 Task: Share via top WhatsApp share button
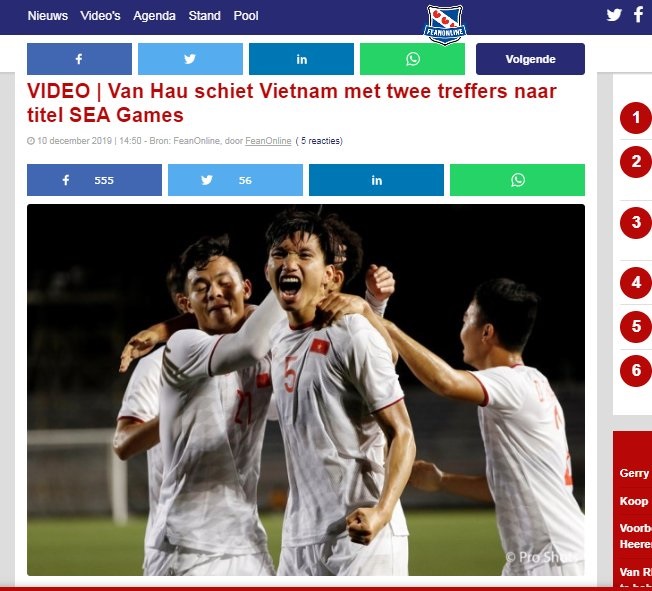[x=412, y=59]
